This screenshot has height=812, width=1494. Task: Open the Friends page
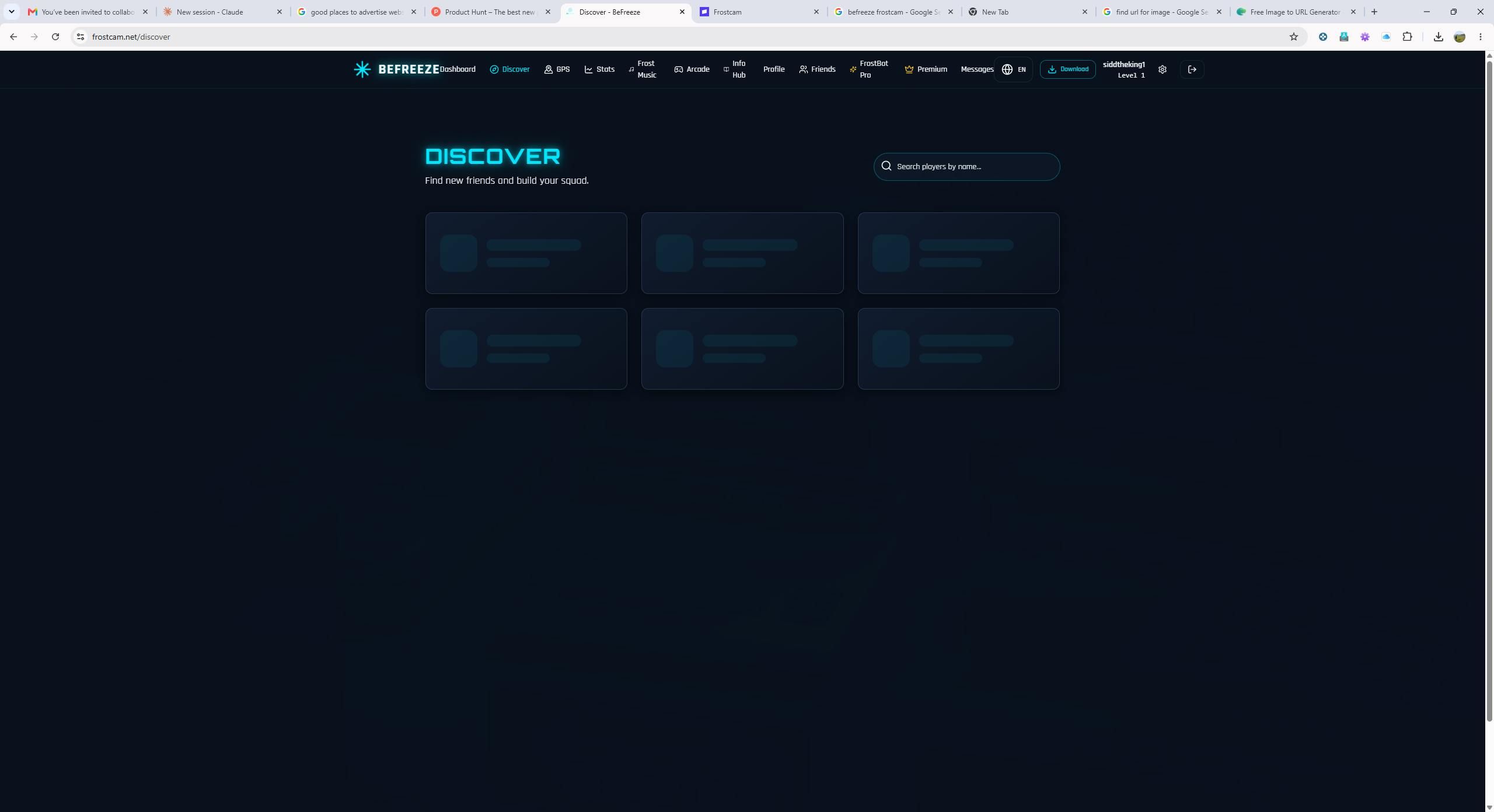pyautogui.click(x=817, y=69)
